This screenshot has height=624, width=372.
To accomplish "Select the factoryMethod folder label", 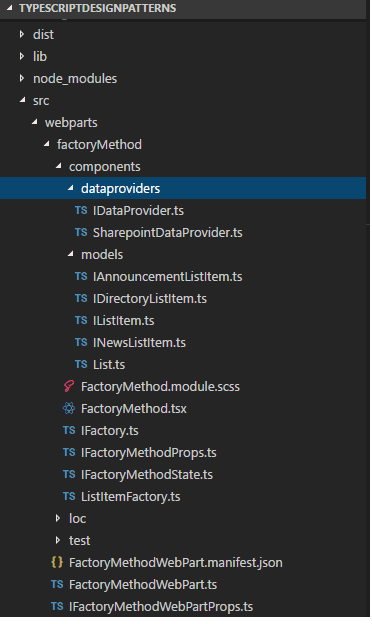I will pos(99,145).
